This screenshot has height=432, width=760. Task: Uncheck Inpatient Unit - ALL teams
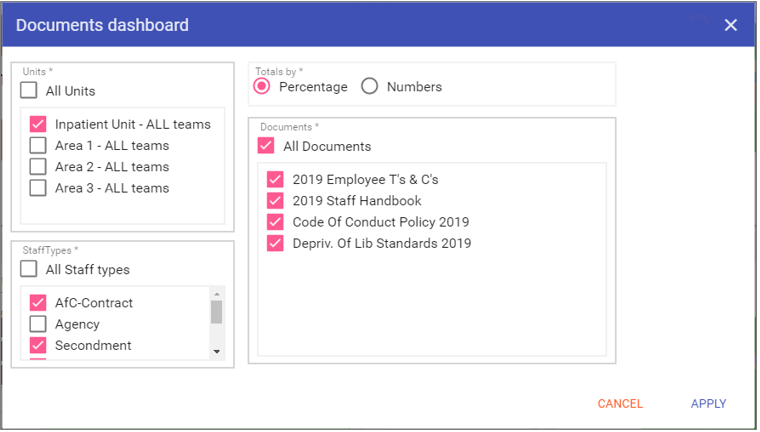point(39,125)
